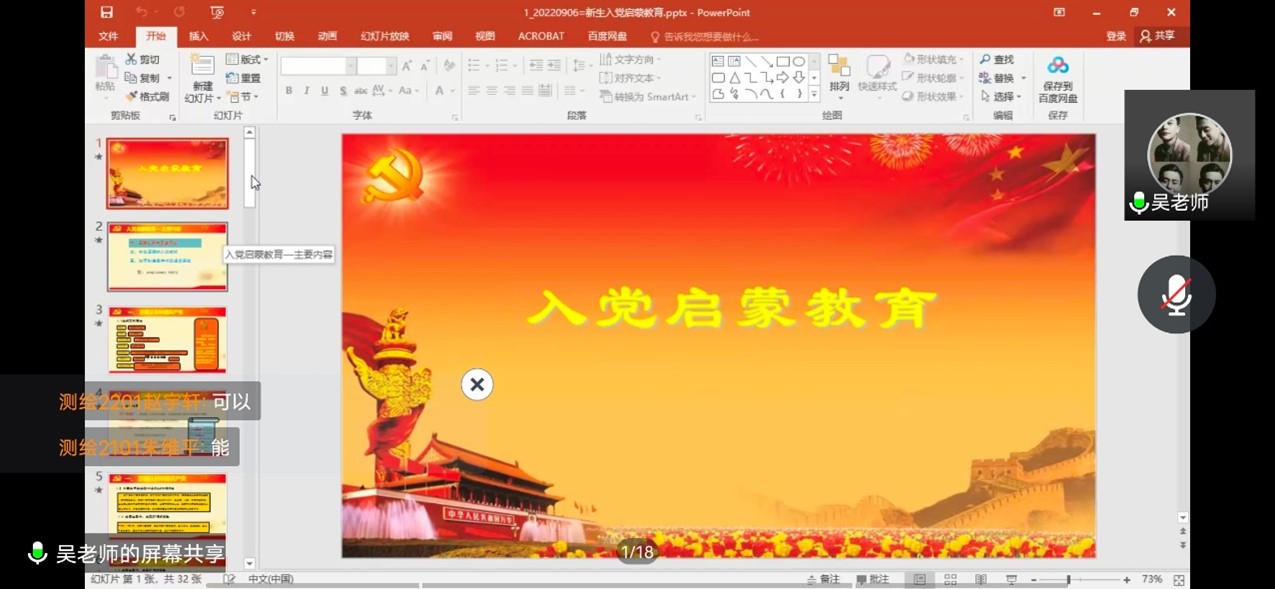Select the oval shape in shapes gallery
The image size is (1275, 589).
799,61
